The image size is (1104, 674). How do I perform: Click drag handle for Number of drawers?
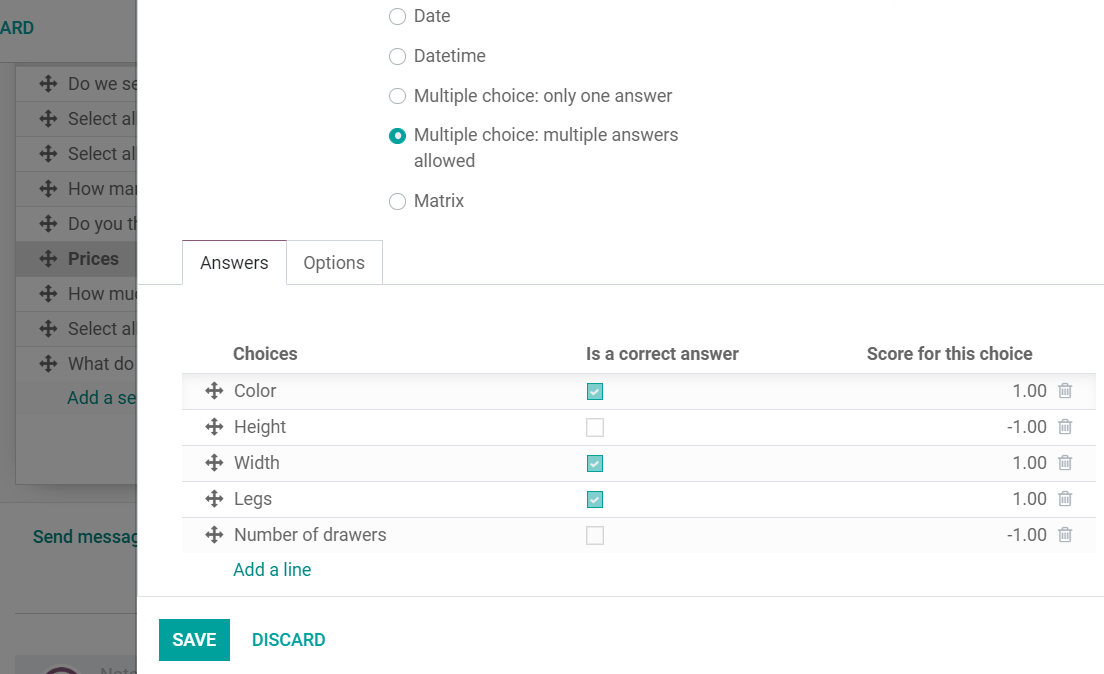[x=213, y=535]
